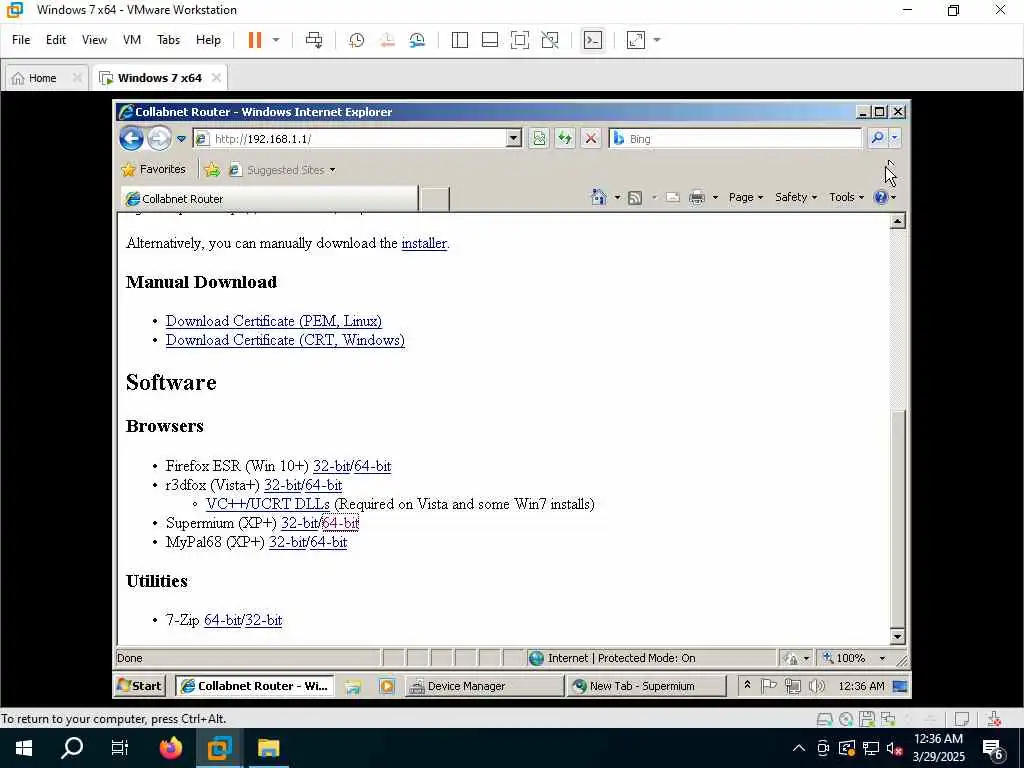Open the IE Page menu dropdown
1024x768 pixels.
click(746, 197)
